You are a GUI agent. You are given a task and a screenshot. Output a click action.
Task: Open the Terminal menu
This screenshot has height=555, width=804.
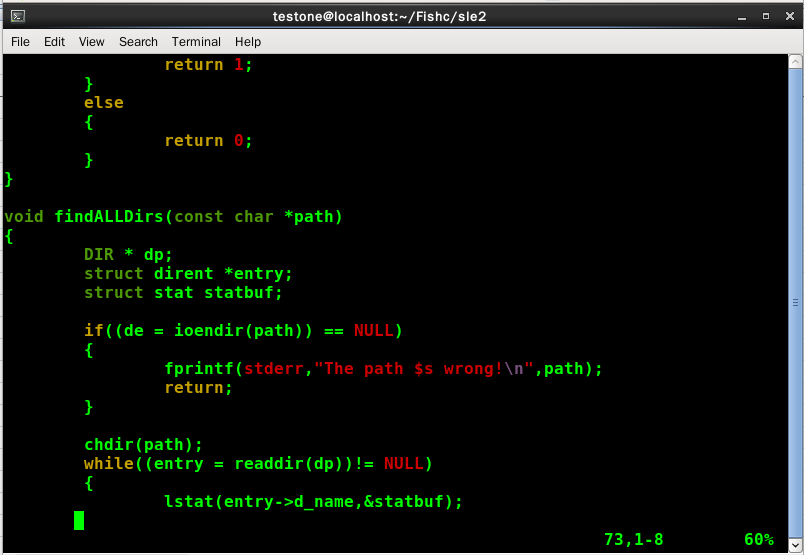point(196,42)
